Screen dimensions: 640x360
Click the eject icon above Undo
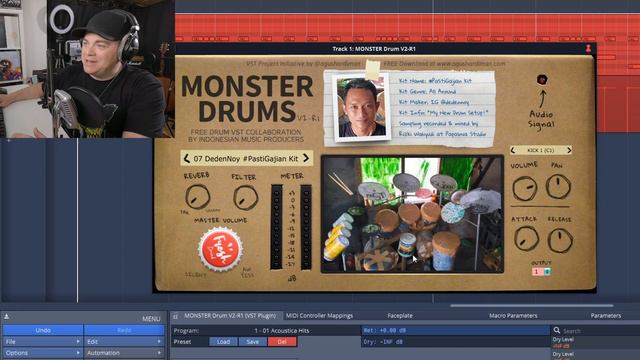point(7,316)
